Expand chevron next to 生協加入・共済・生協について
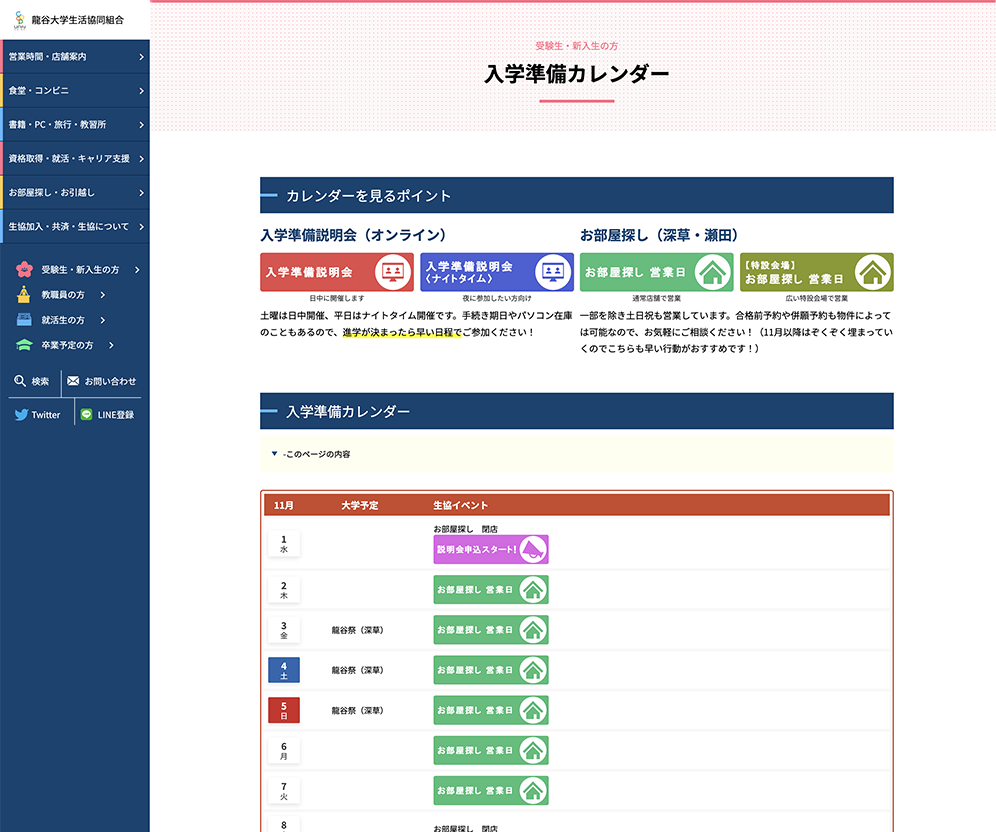The height and width of the screenshot is (832, 996). 141,227
